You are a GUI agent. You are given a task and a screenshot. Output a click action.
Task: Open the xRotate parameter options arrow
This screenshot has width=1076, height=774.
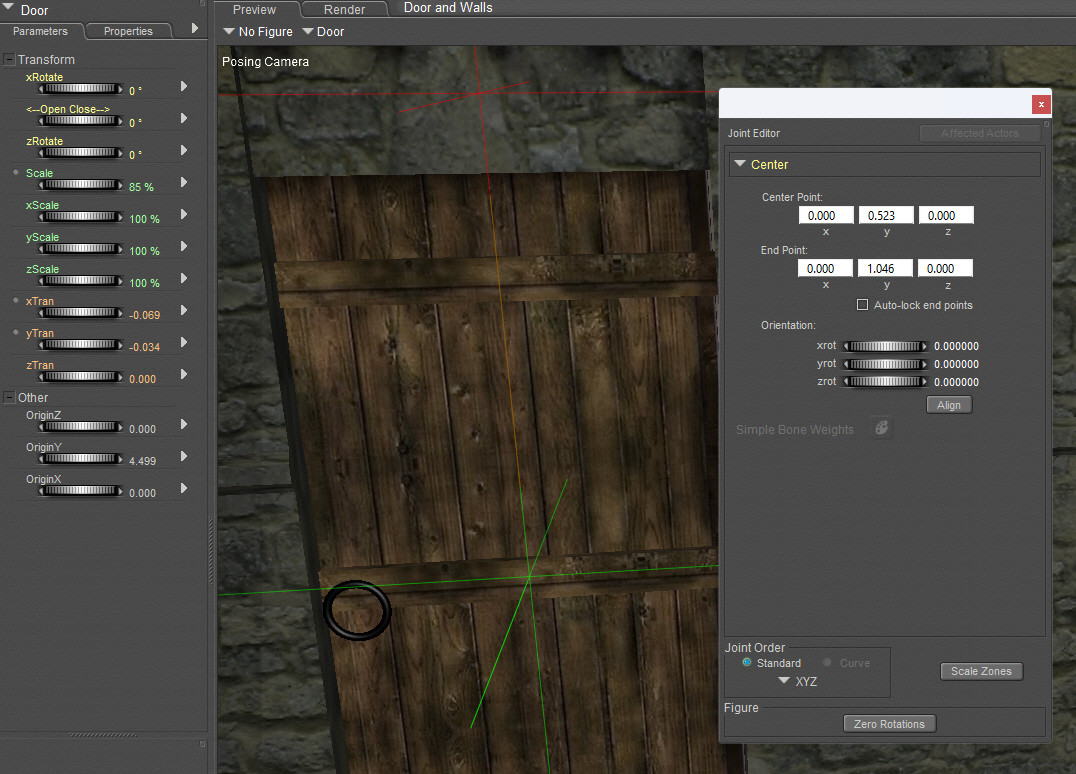(x=184, y=86)
